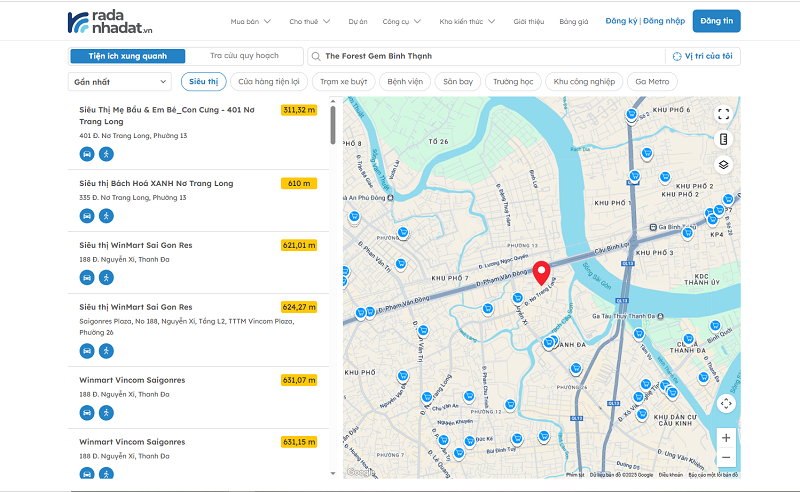Image resolution: width=800 pixels, height=492 pixels.
Task: Click car icon for WinMart 621,01 m entry
Action: coord(87,278)
